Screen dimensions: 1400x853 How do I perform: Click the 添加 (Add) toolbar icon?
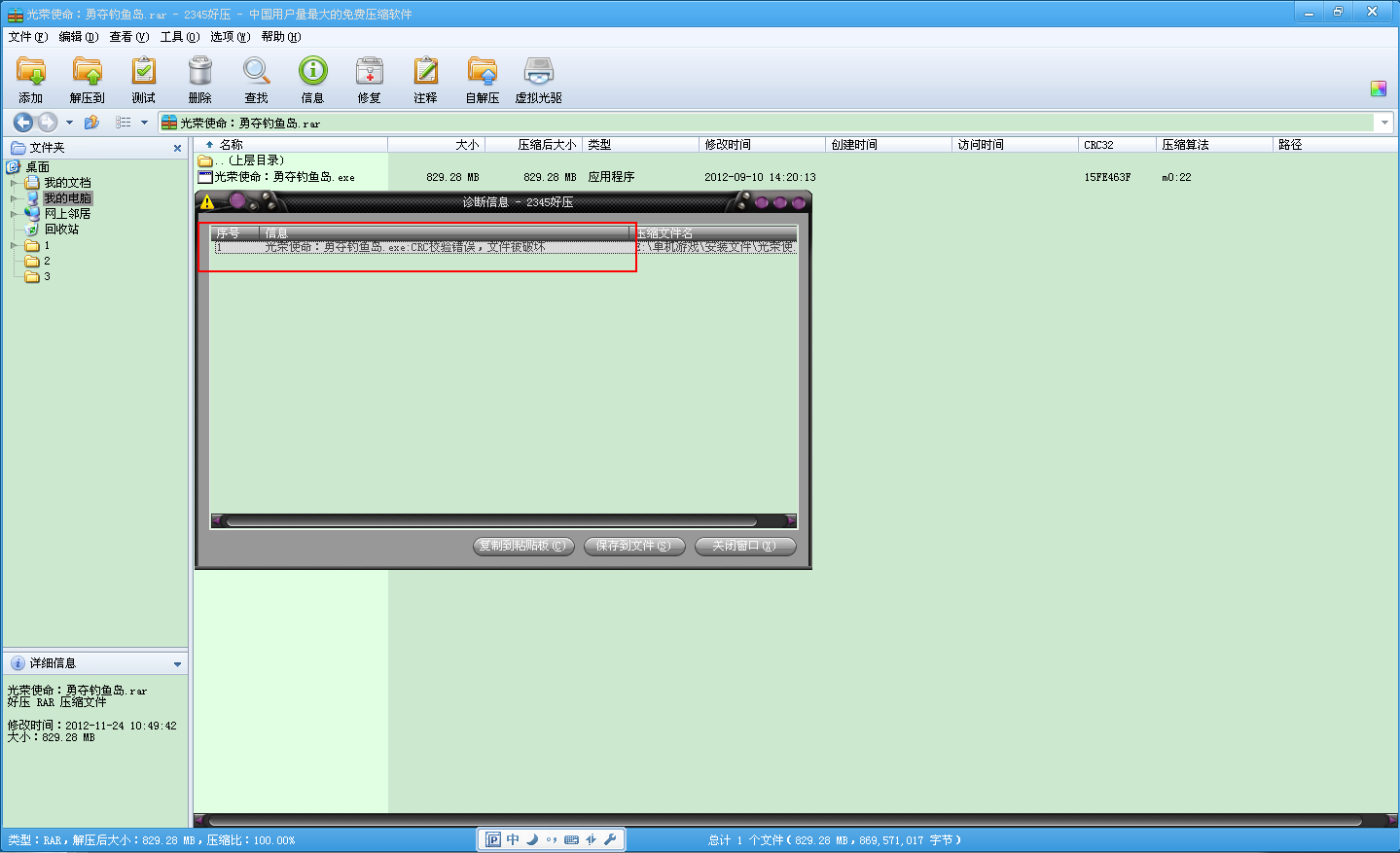point(31,71)
